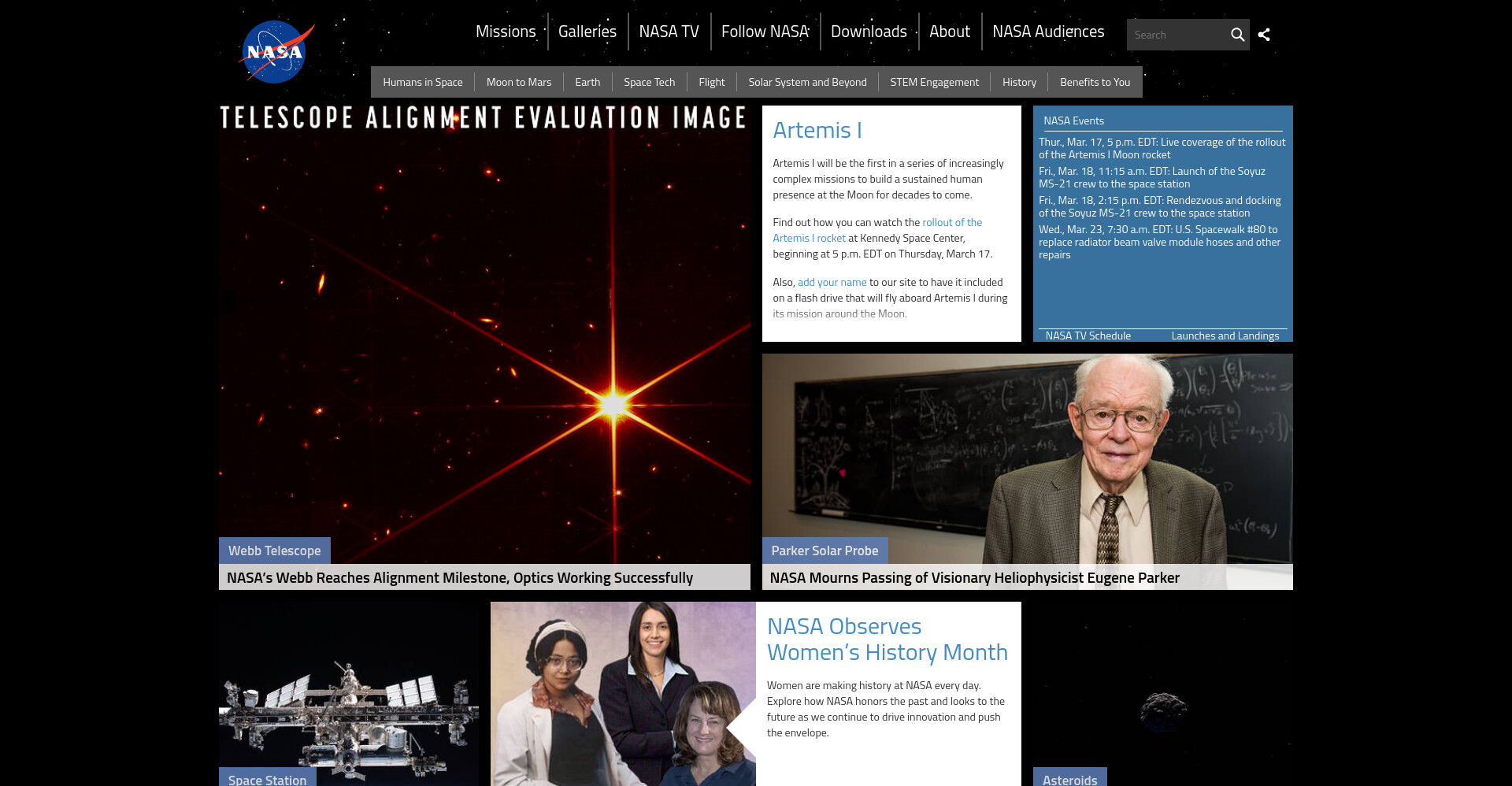Select Benefits to You topic
This screenshot has height=786, width=1512.
tap(1095, 82)
